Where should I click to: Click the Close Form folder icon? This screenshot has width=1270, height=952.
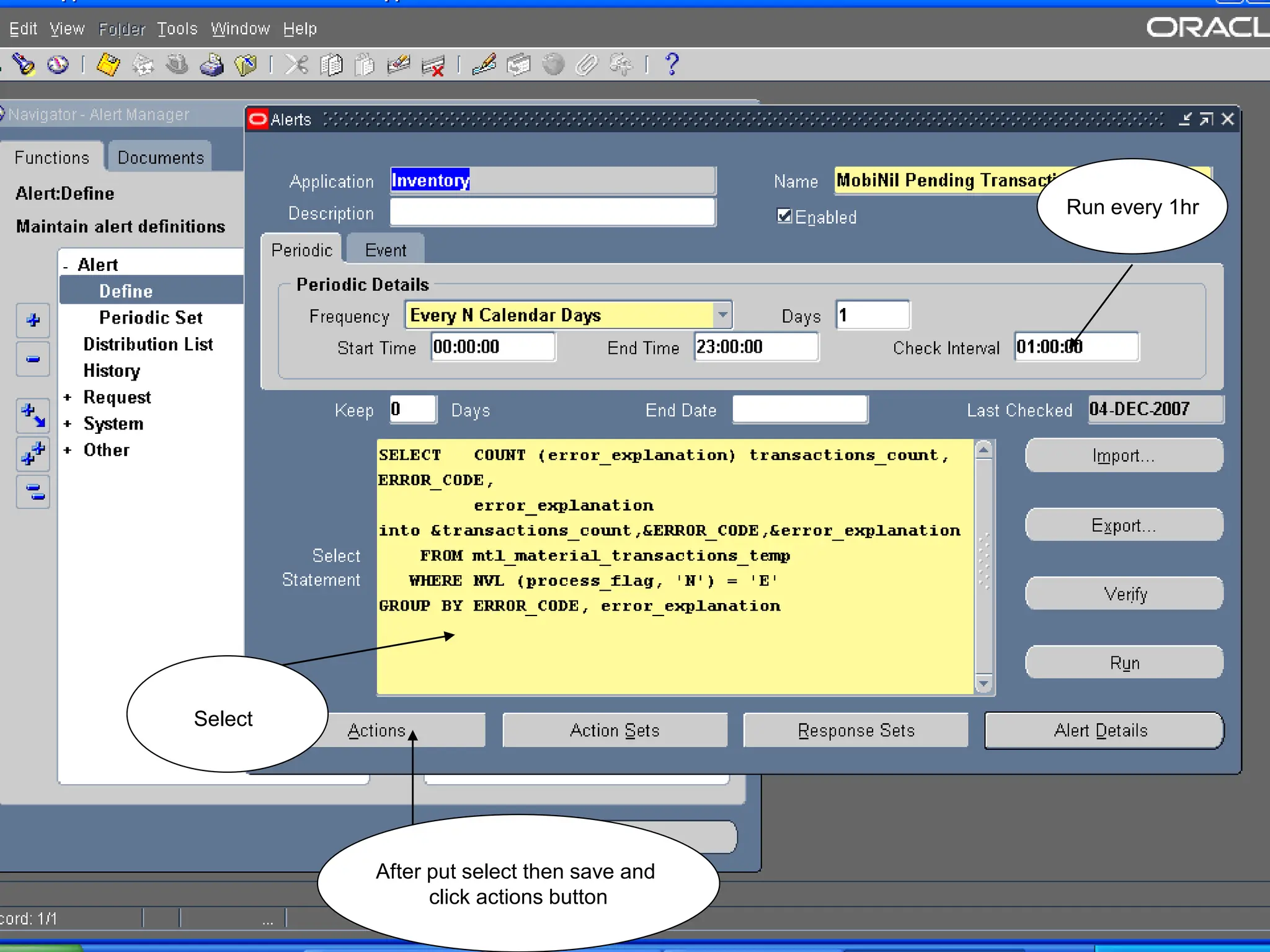[x=246, y=64]
